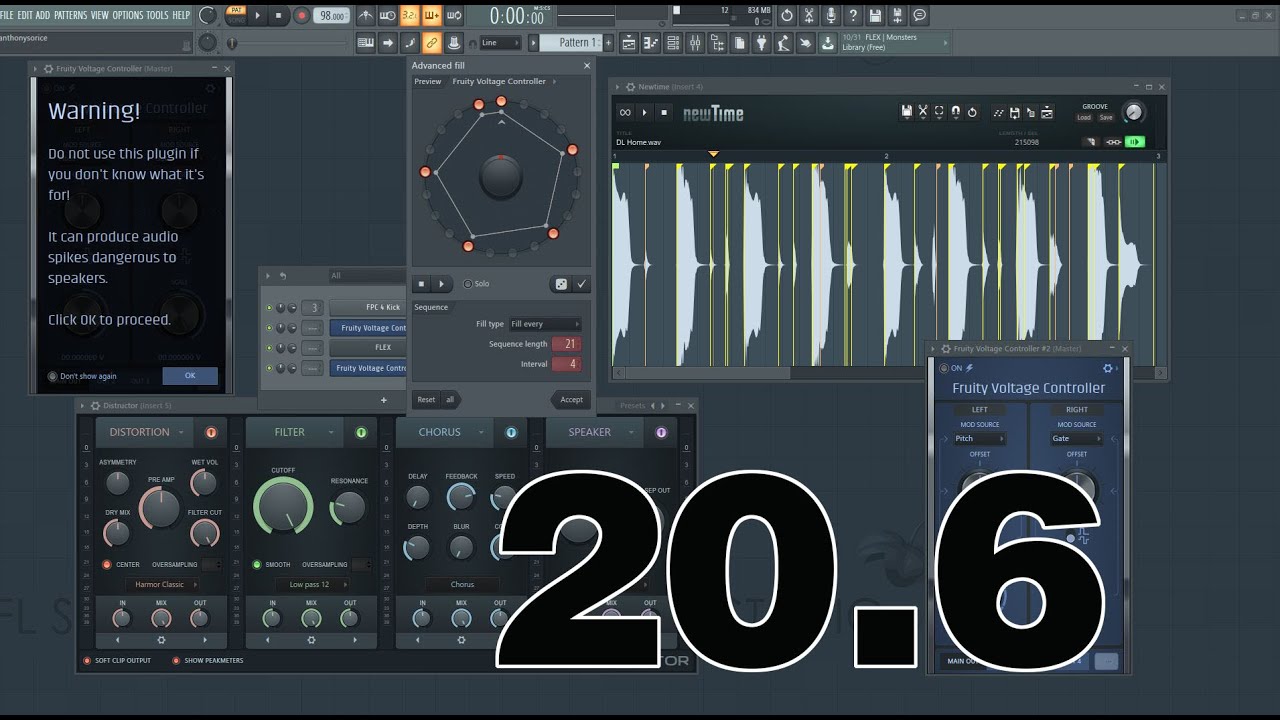Toggle the Smooth option in Filter
Screen dimensions: 1280x720
click(x=271, y=565)
